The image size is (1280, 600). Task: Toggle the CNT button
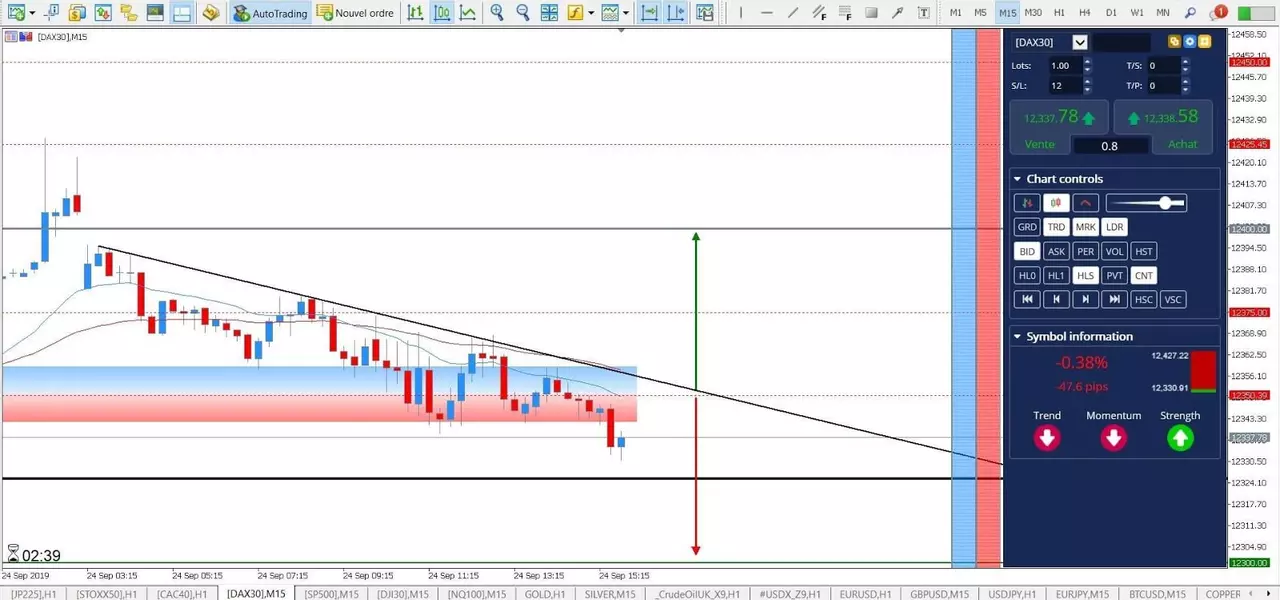(1144, 275)
